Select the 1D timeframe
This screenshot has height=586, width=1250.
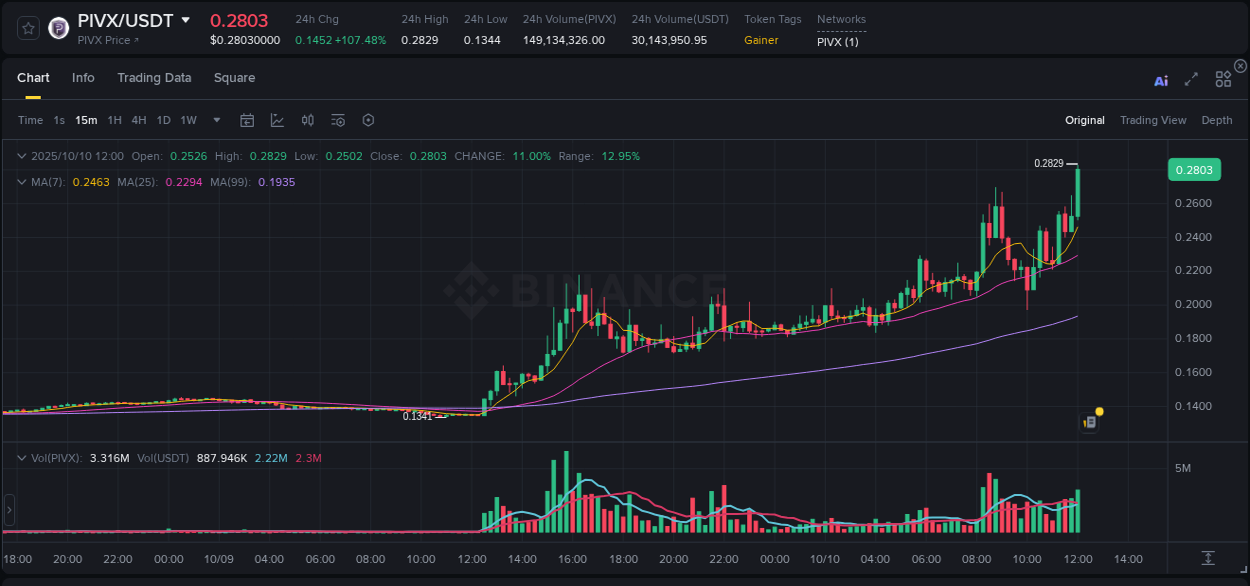point(163,120)
